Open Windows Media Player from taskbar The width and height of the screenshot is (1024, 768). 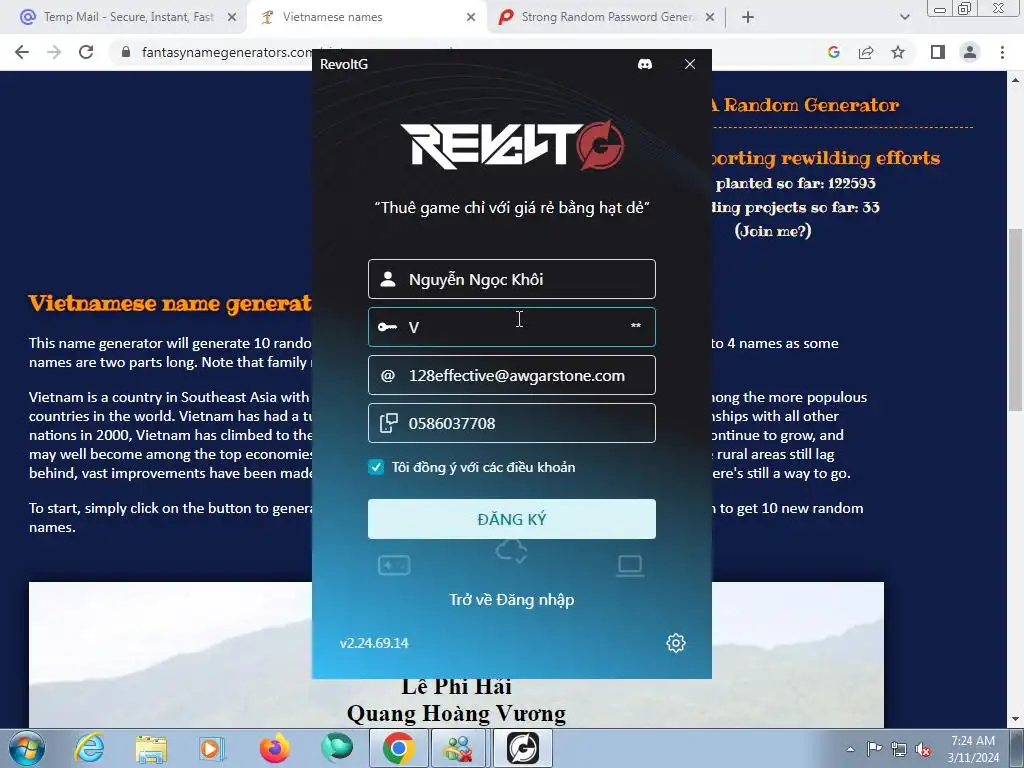[212, 748]
